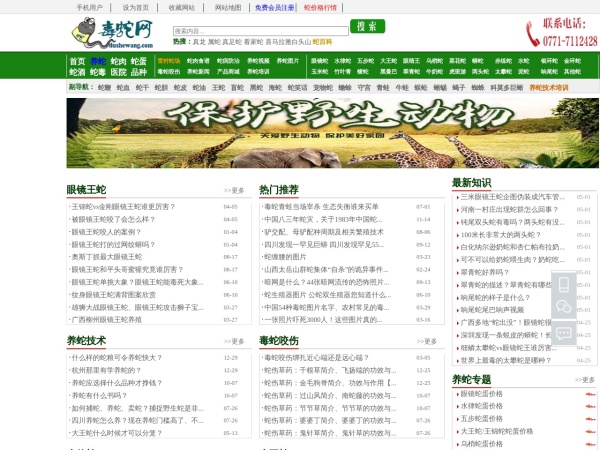Open >>更多 beside the 眼镜王蛇 heading
The height and width of the screenshot is (450, 600).
tap(234, 191)
